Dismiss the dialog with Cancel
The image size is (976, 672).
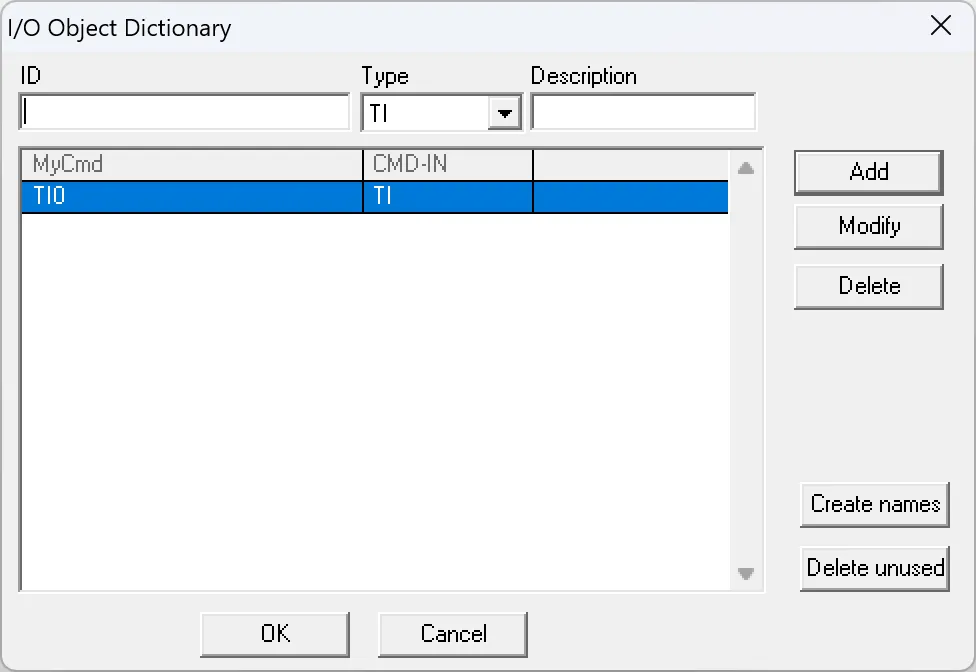(x=452, y=633)
